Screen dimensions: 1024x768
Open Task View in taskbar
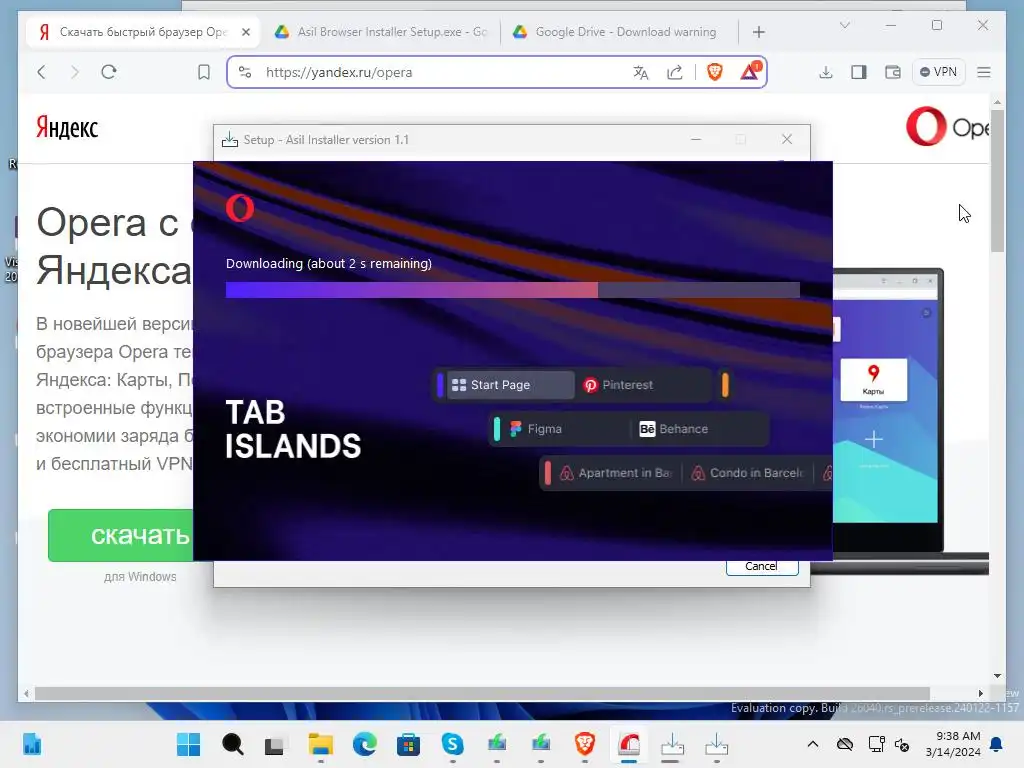click(x=274, y=745)
